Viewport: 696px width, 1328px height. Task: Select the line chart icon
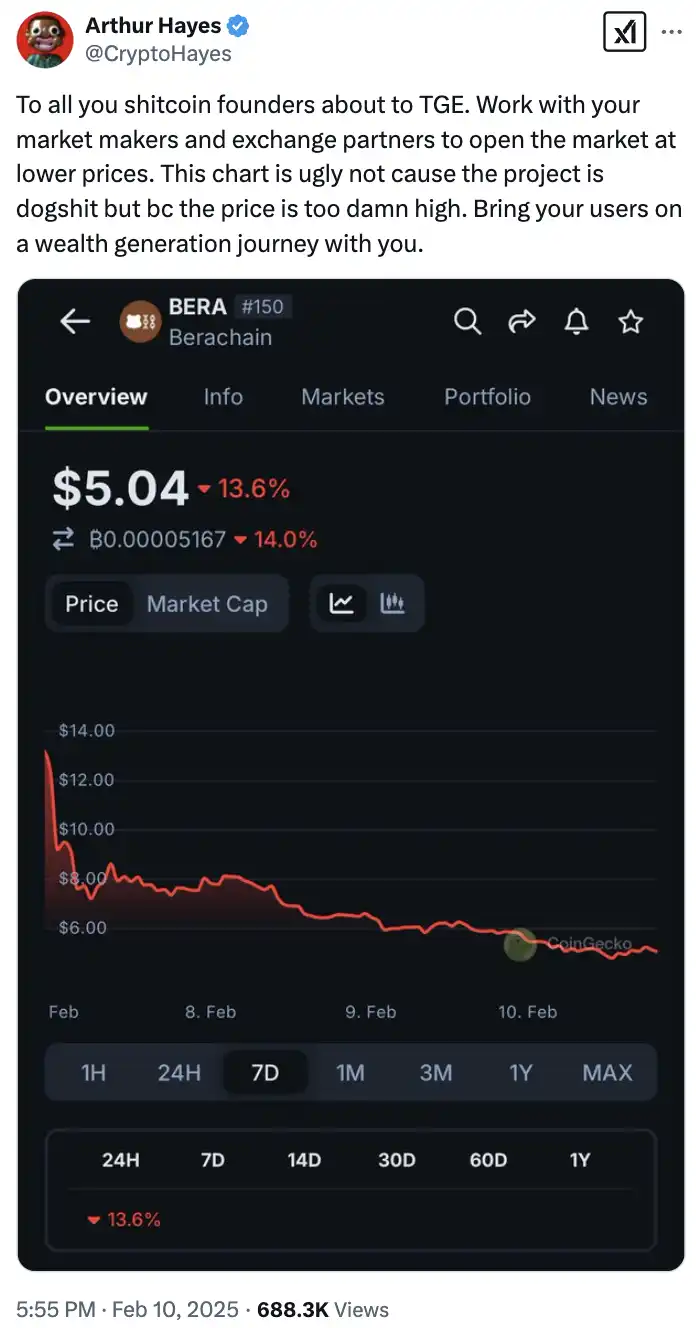coord(342,603)
